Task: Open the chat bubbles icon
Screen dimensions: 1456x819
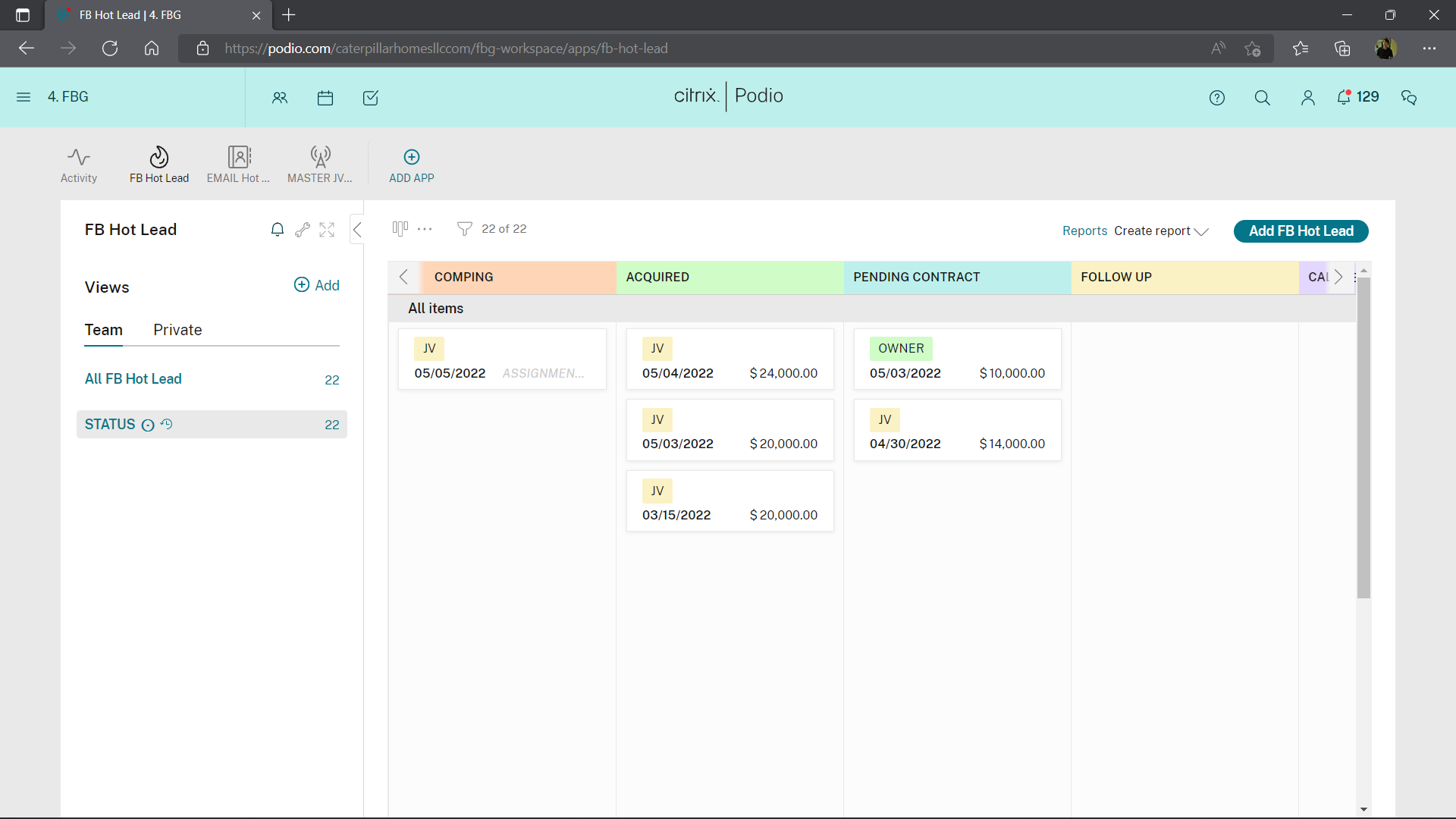Action: click(x=1409, y=97)
